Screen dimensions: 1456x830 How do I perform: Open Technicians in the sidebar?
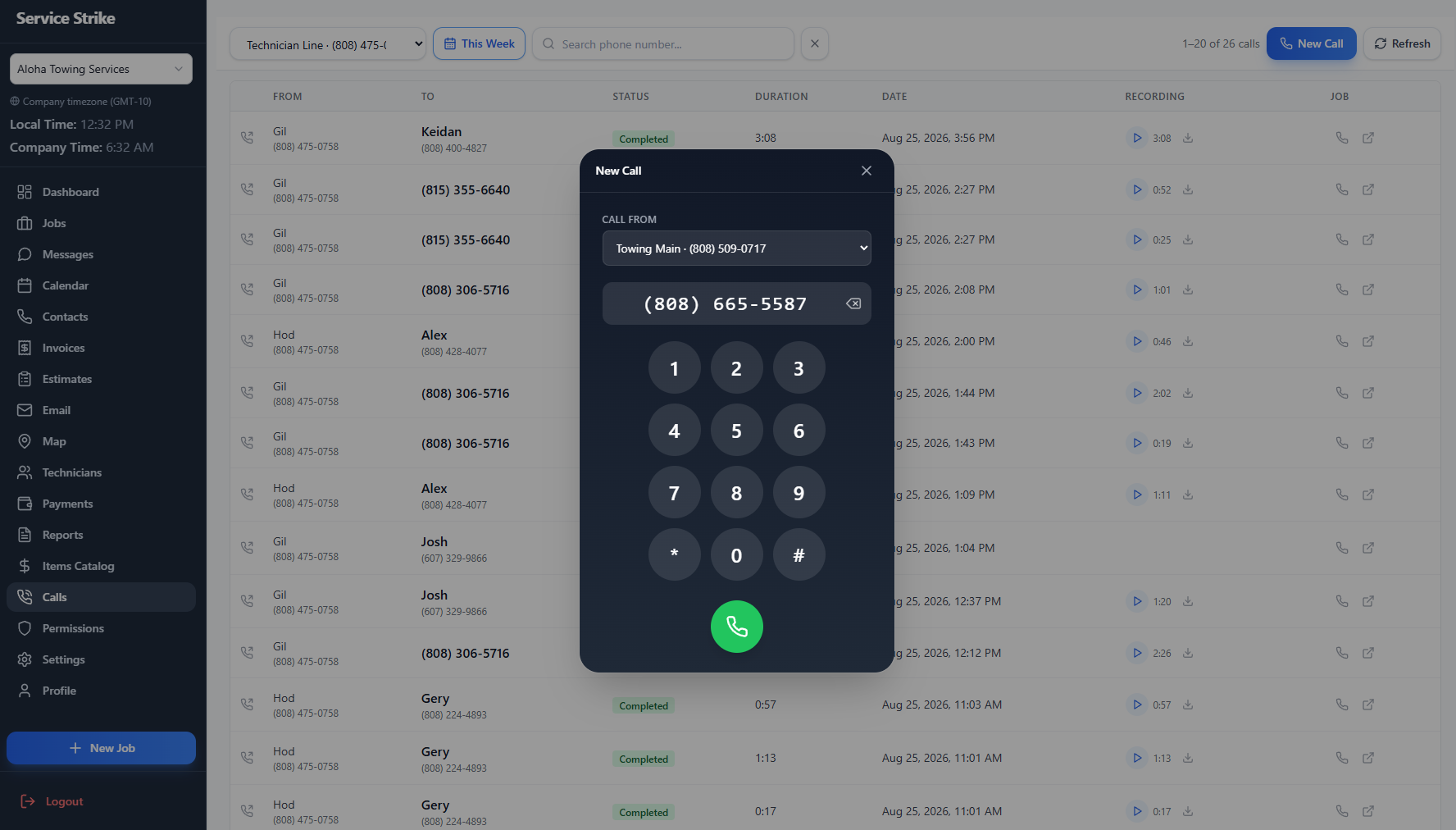(x=101, y=472)
